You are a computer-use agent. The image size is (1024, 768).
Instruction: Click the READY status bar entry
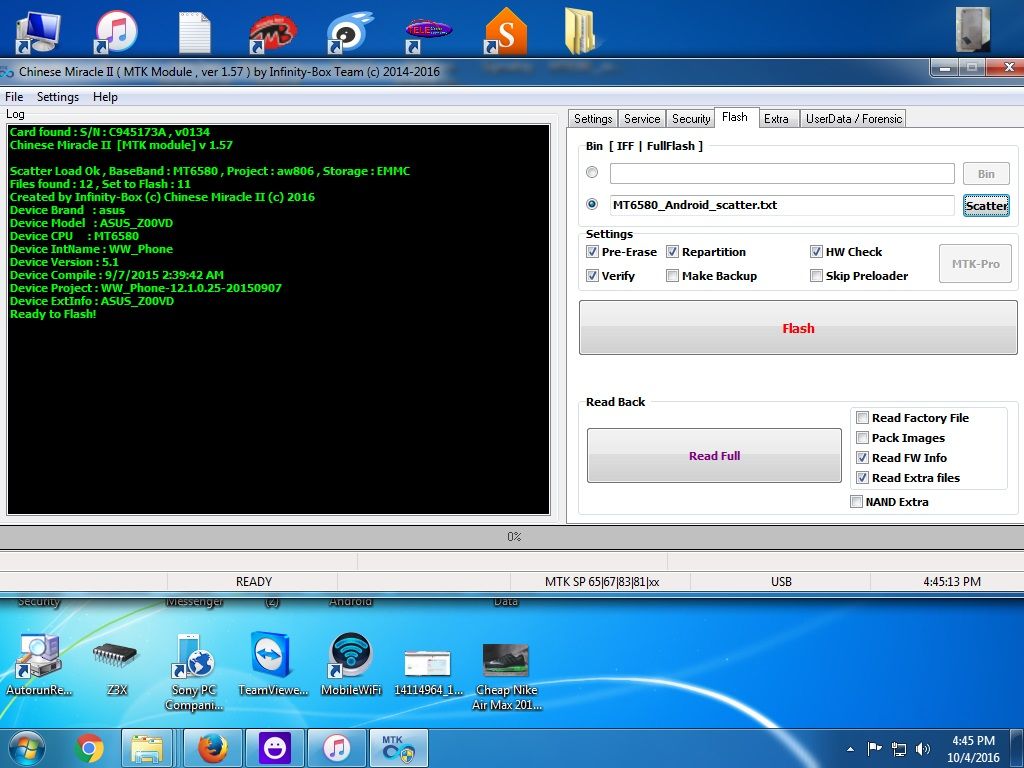tap(253, 581)
